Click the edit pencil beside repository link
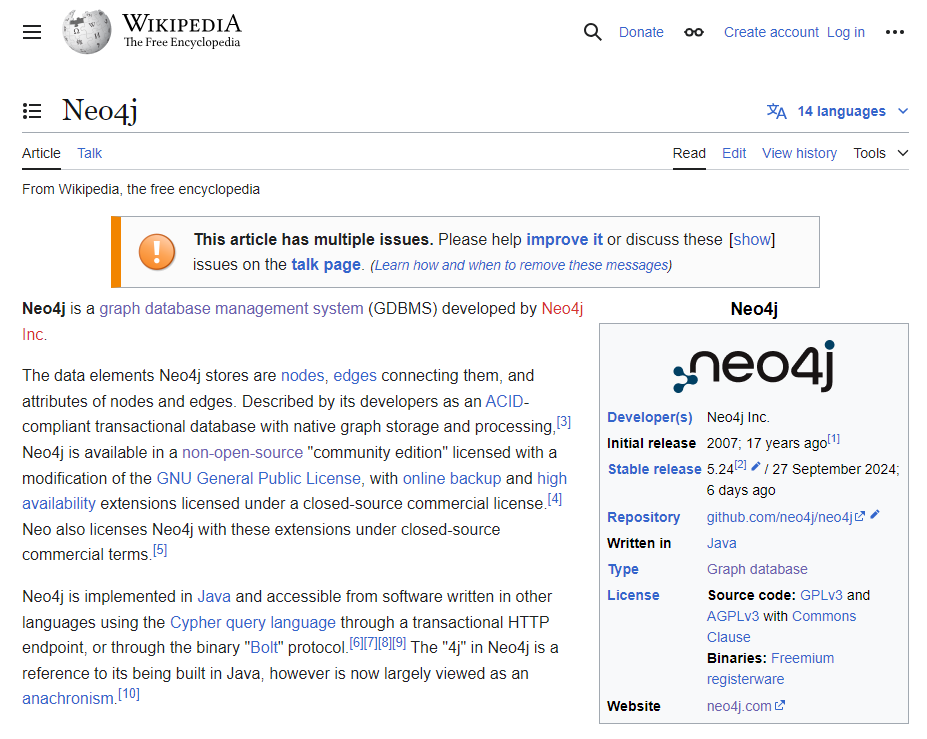The image size is (927, 739). tap(875, 515)
